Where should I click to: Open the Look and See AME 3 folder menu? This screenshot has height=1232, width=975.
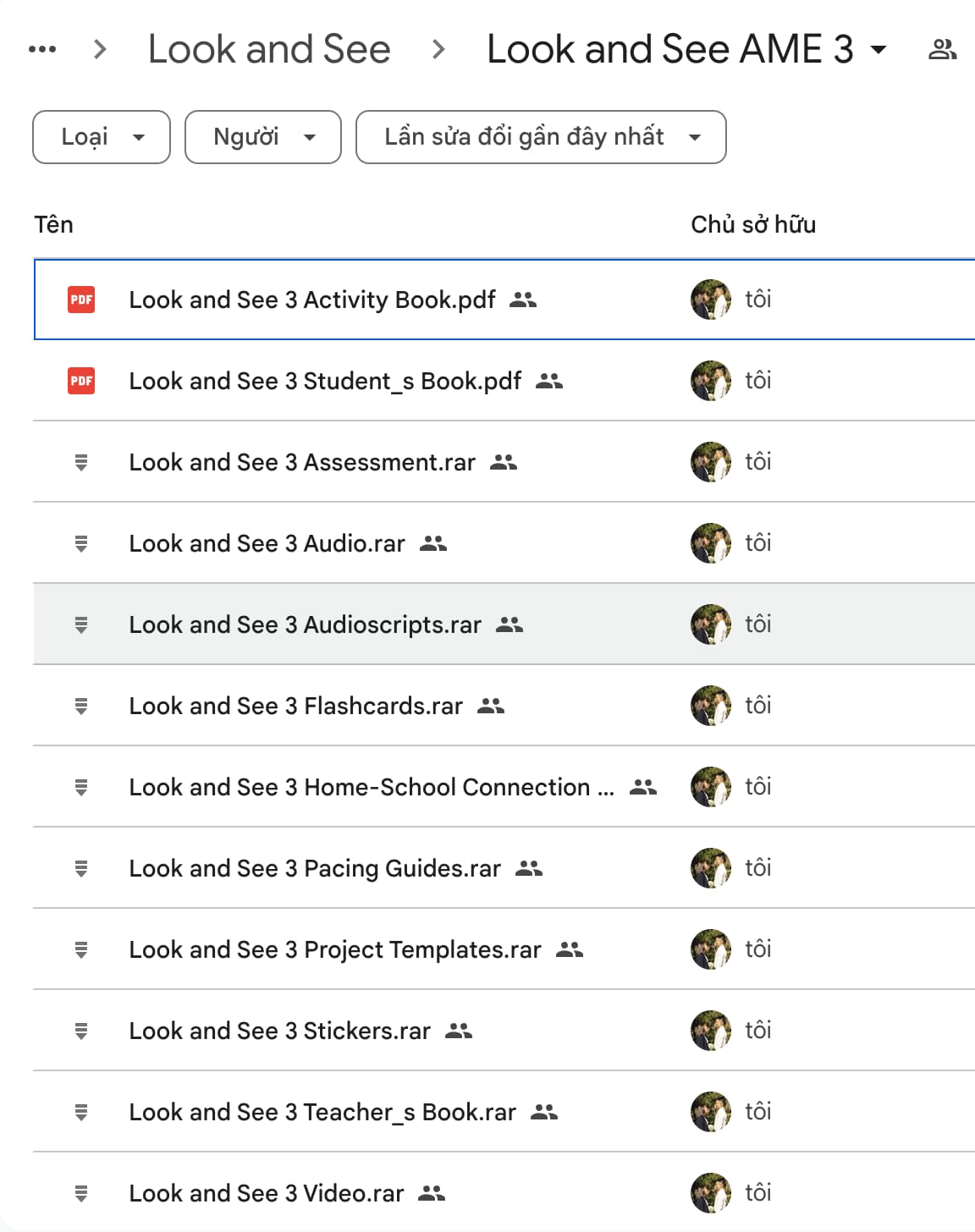point(686,49)
